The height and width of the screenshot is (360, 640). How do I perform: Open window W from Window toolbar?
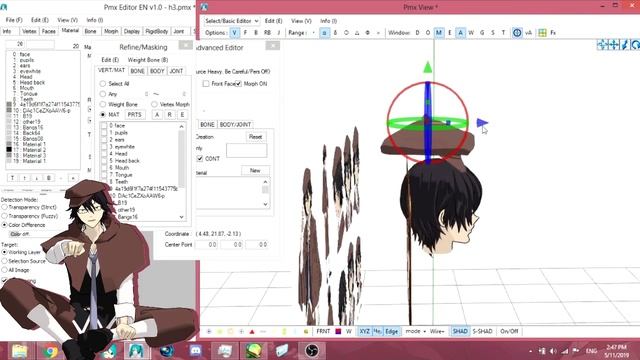471,33
